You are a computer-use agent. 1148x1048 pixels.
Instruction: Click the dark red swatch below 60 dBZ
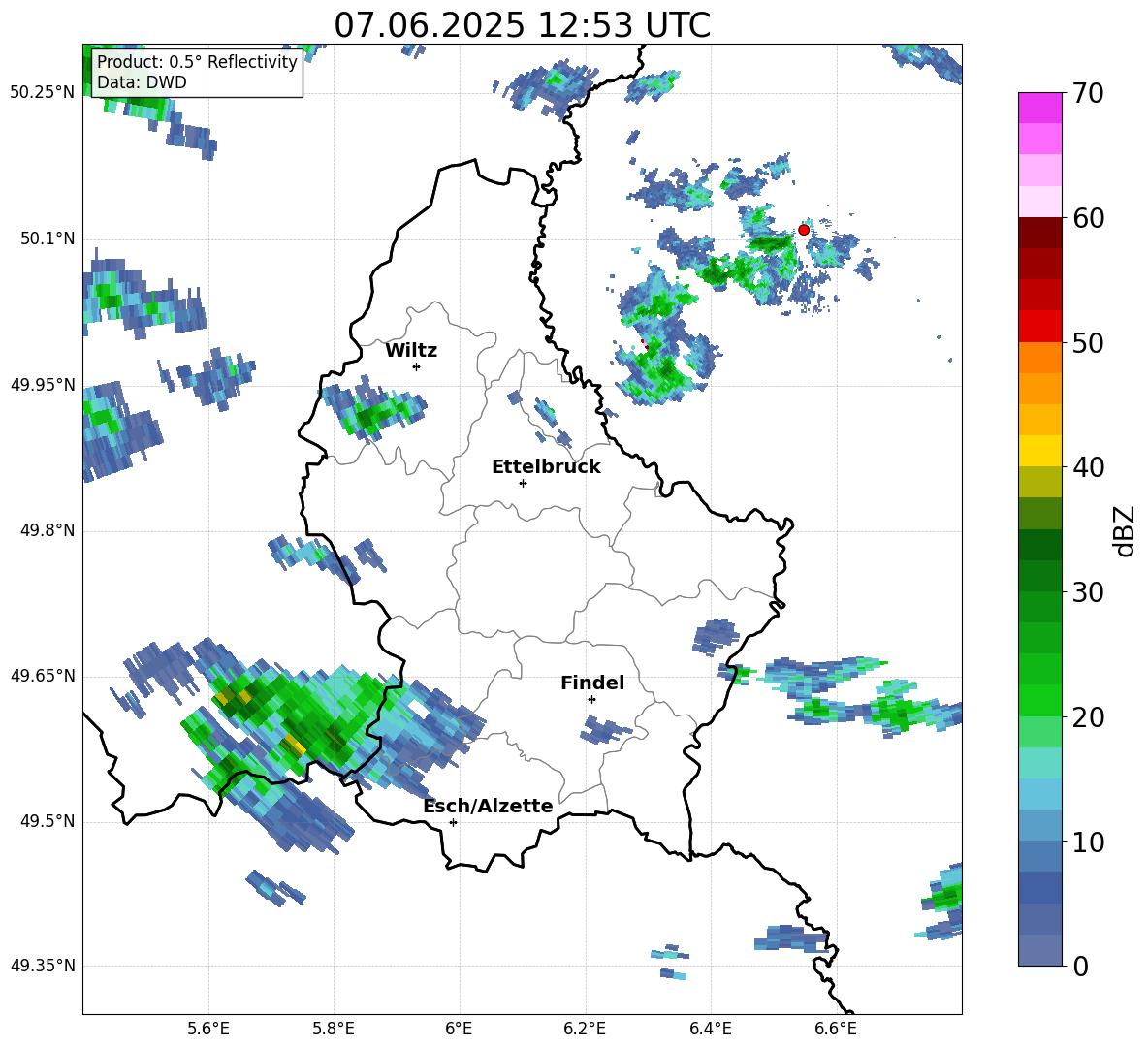1039,233
